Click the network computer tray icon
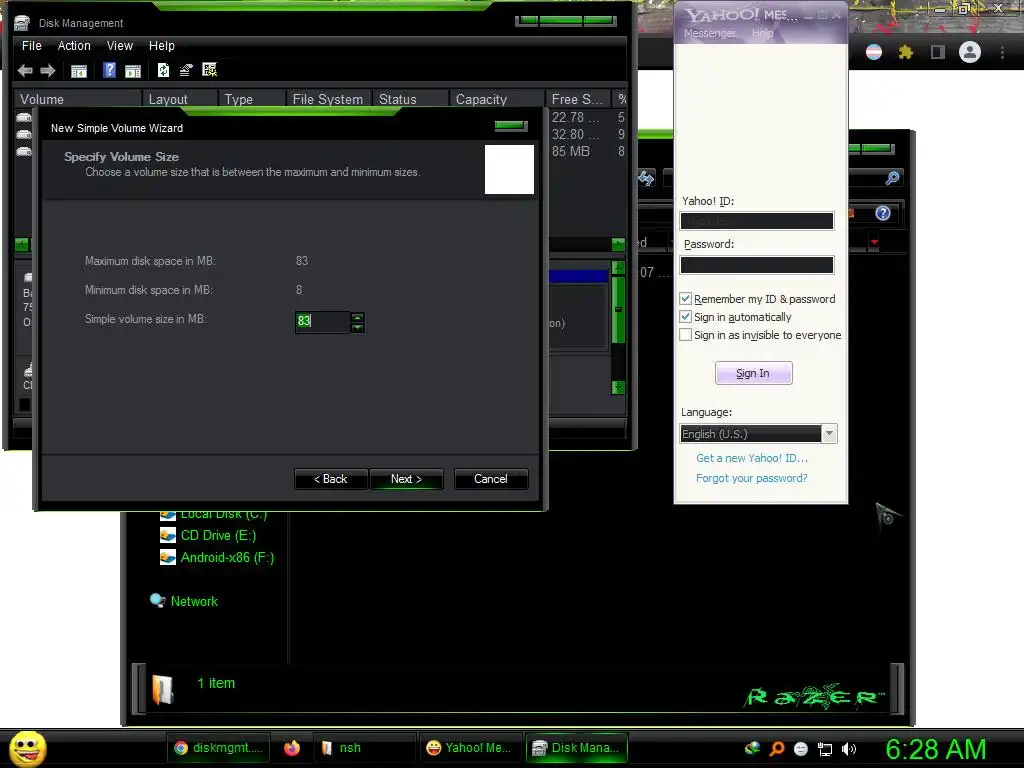This screenshot has height=768, width=1024. coord(825,749)
